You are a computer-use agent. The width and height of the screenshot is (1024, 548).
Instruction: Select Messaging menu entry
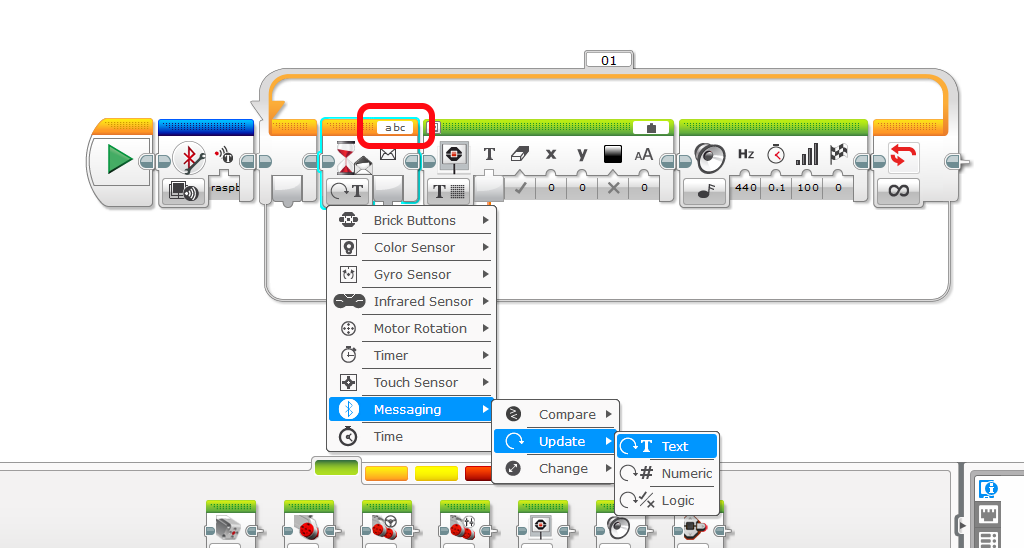point(411,410)
